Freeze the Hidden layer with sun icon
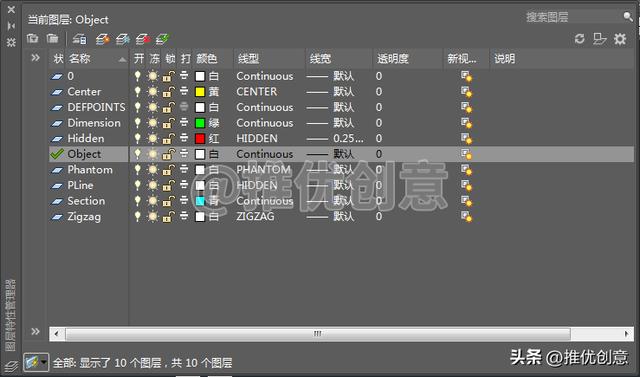Screen dimensions: 640x377 (153, 138)
